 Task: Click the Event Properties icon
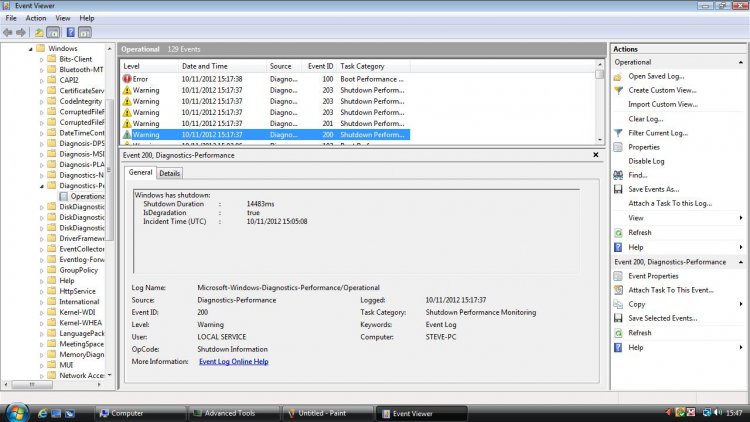click(618, 276)
